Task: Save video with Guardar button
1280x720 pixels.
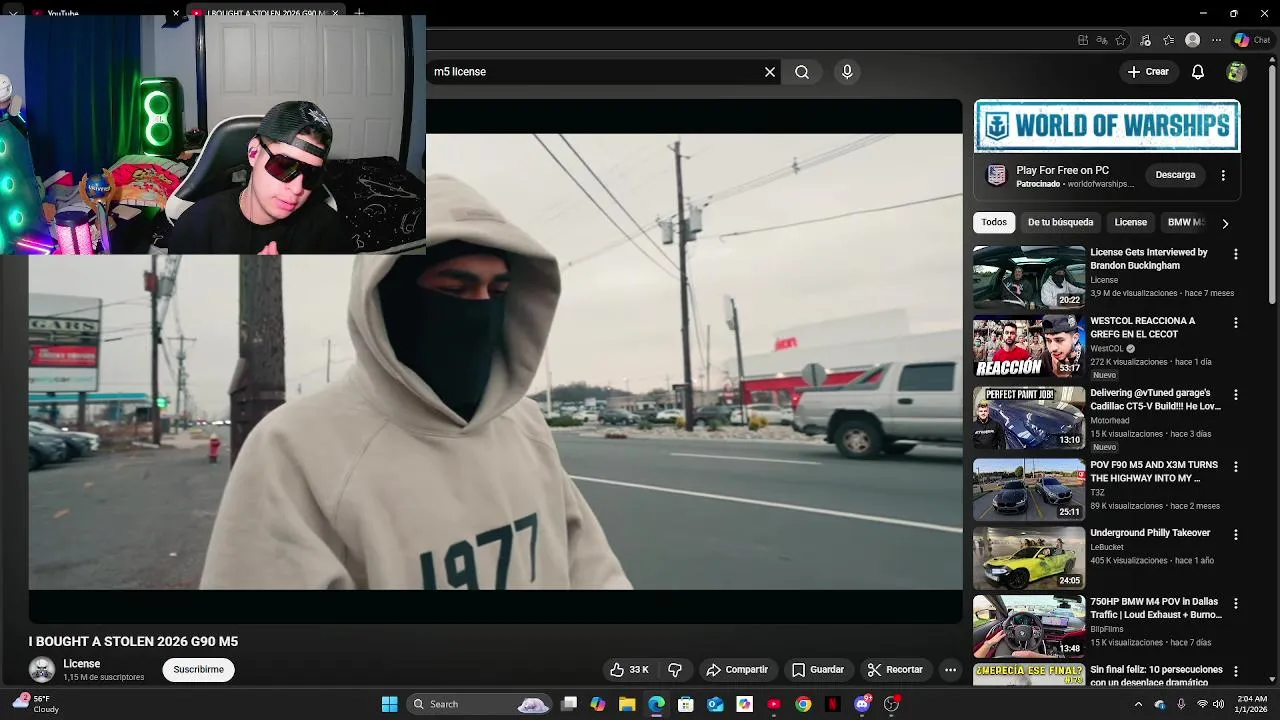Action: click(x=818, y=670)
